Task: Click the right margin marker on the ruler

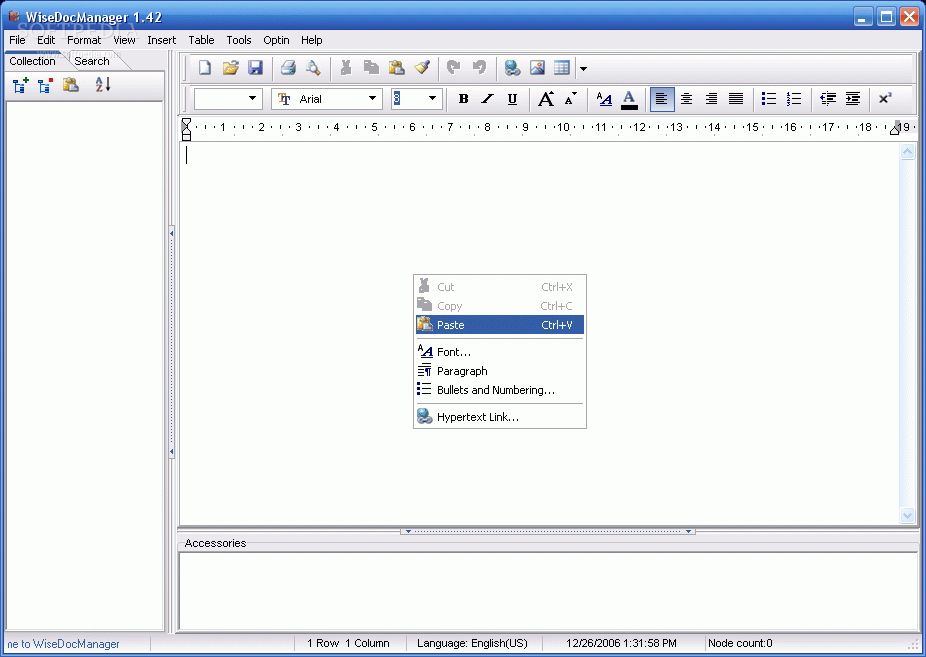Action: (x=895, y=128)
